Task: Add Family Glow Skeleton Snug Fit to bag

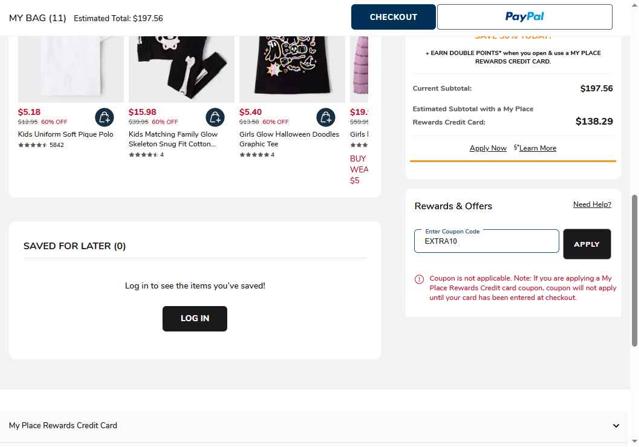Action: click(215, 118)
